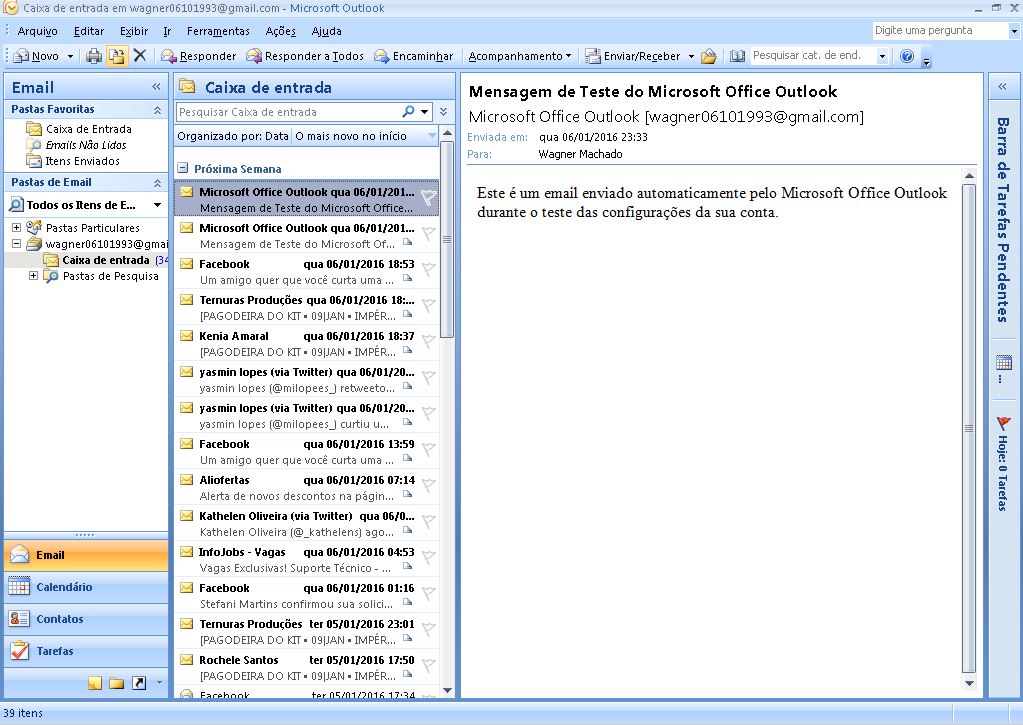Image resolution: width=1023 pixels, height=725 pixels.
Task: Toggle the flag on InfoJobs - Vagas message
Action: [x=429, y=557]
